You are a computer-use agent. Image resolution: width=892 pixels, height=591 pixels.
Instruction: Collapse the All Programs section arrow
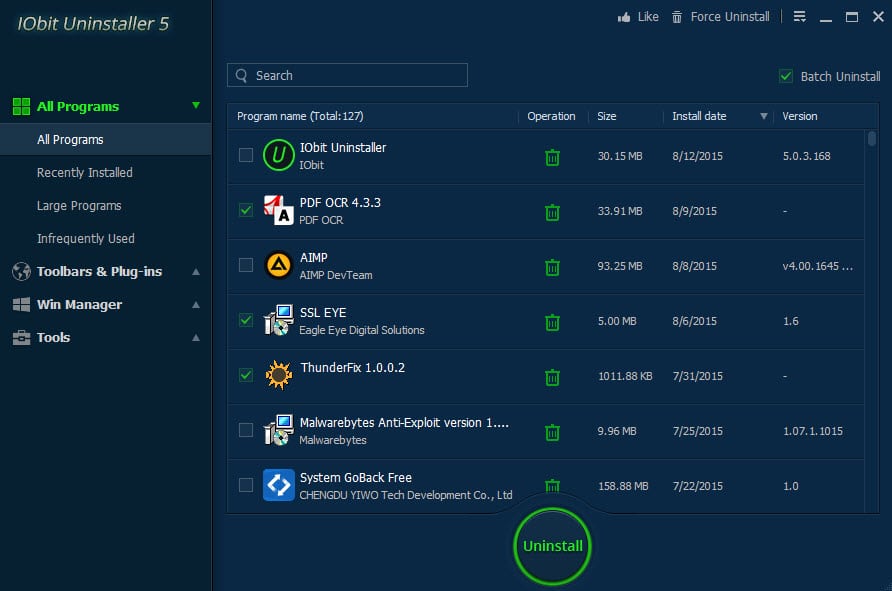196,105
